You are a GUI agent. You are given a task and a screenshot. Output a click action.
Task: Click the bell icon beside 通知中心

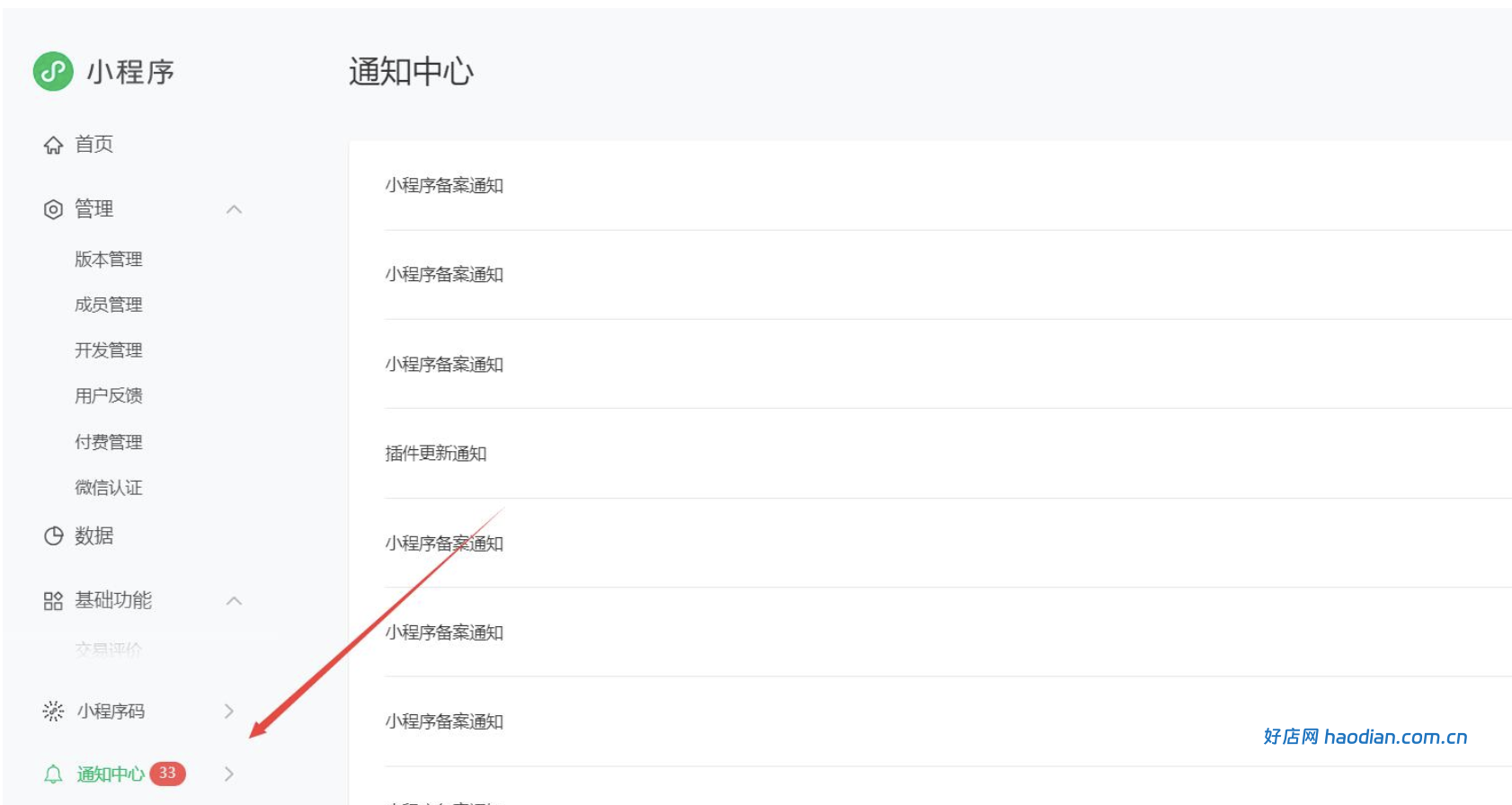(53, 774)
